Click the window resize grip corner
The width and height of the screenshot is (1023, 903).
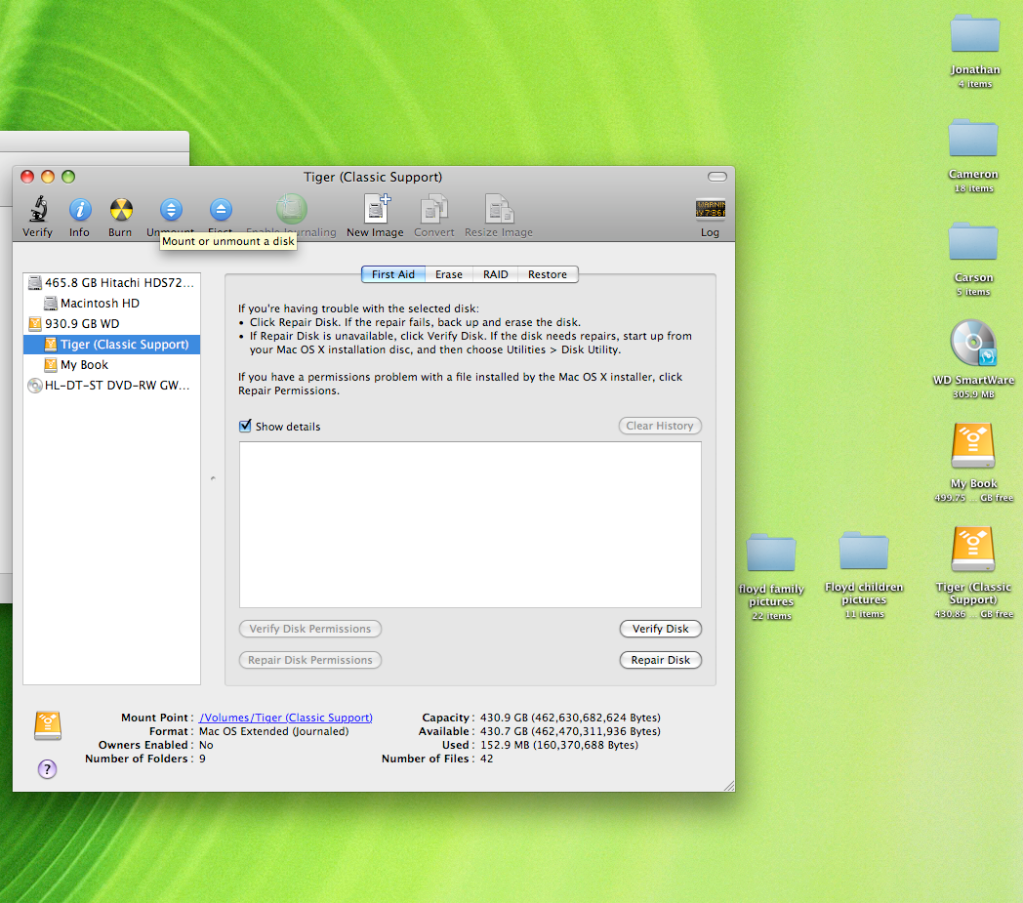[729, 786]
